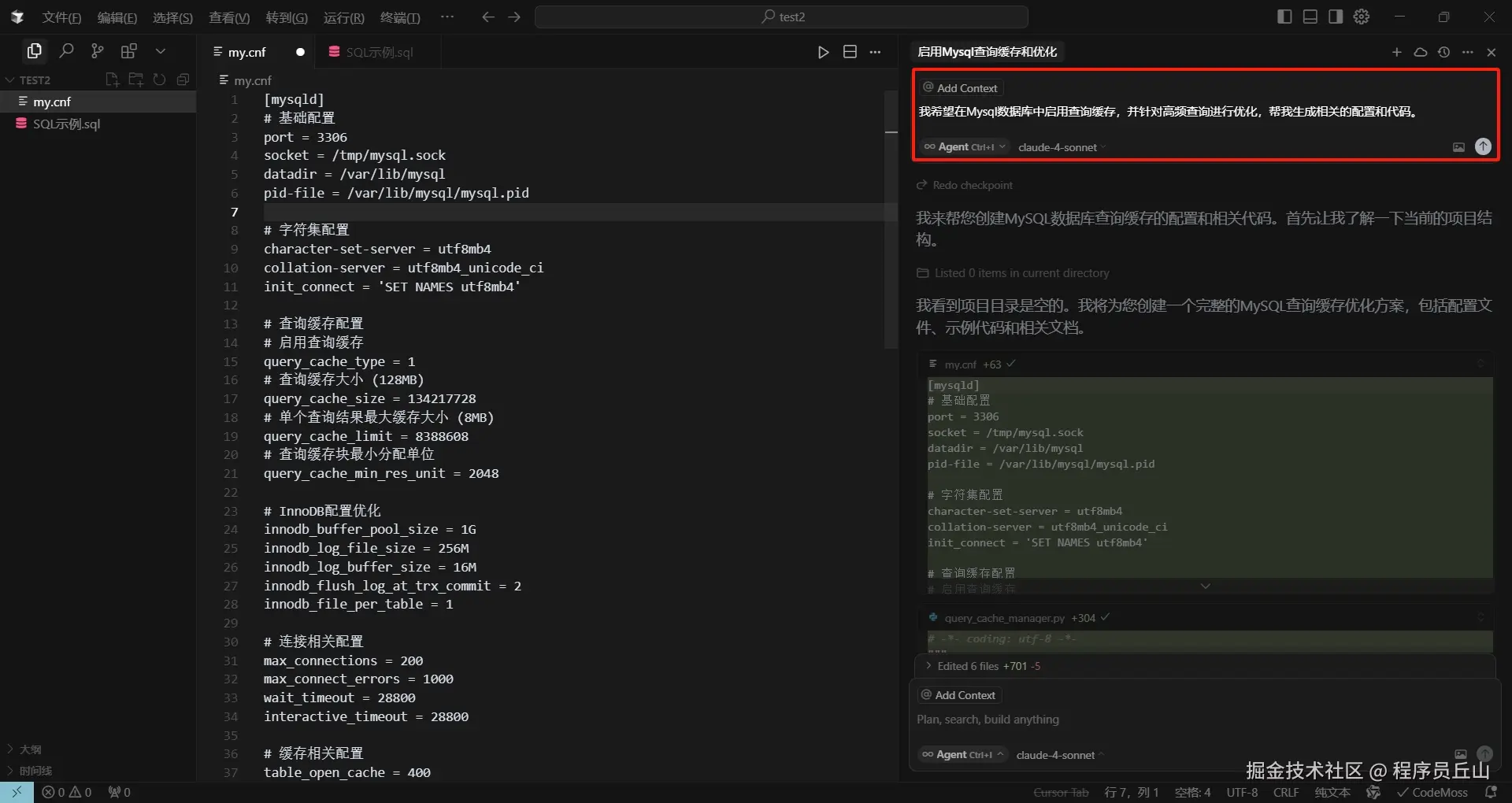Viewport: 1512px width, 803px height.
Task: Open the 查看(V) menu
Action: pos(229,17)
